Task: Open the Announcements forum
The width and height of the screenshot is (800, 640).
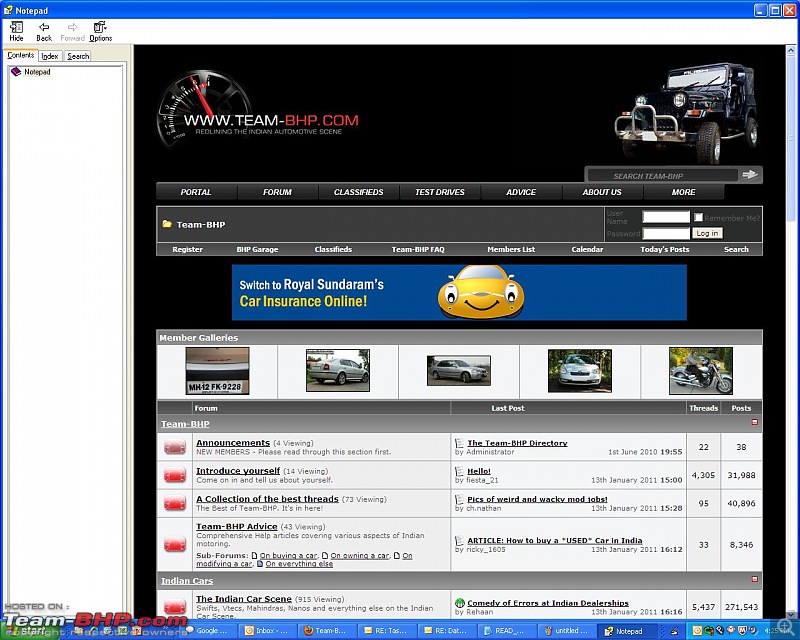Action: pos(233,443)
